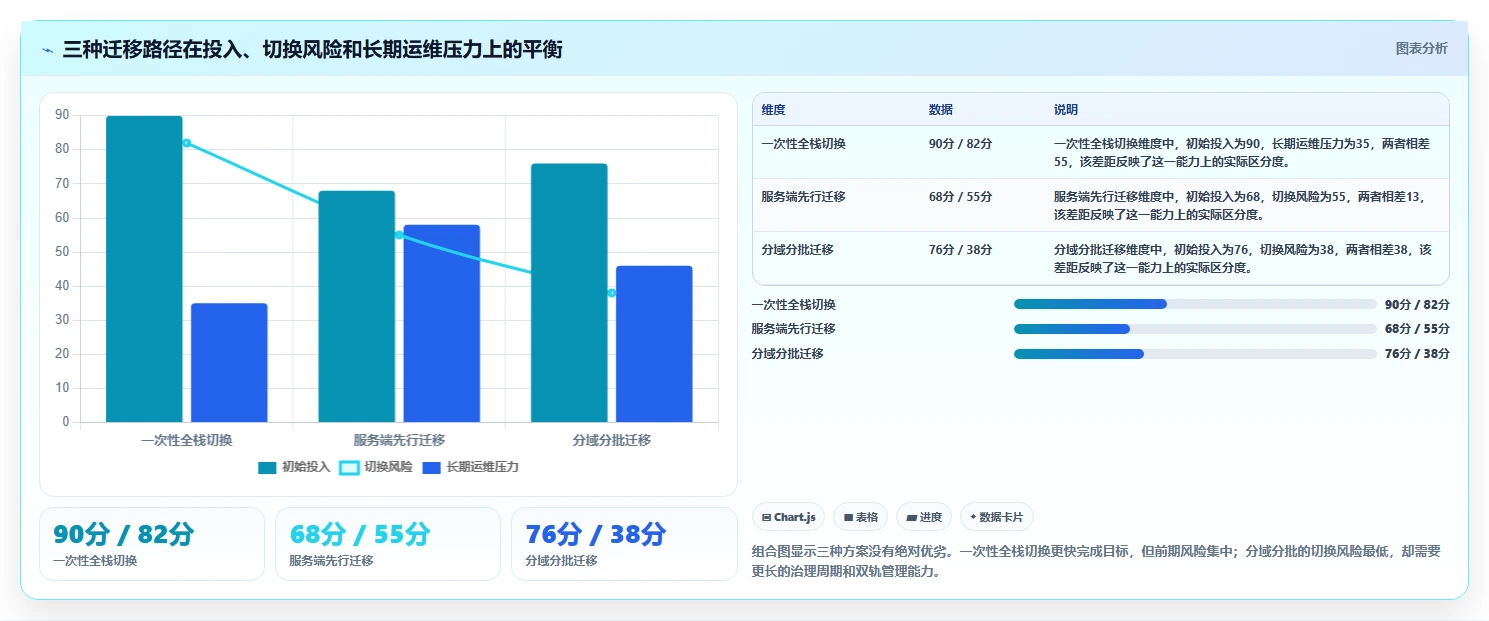Click the summary paragraph starting 组合图显示
Viewport: 1489px width, 621px height.
1096,562
